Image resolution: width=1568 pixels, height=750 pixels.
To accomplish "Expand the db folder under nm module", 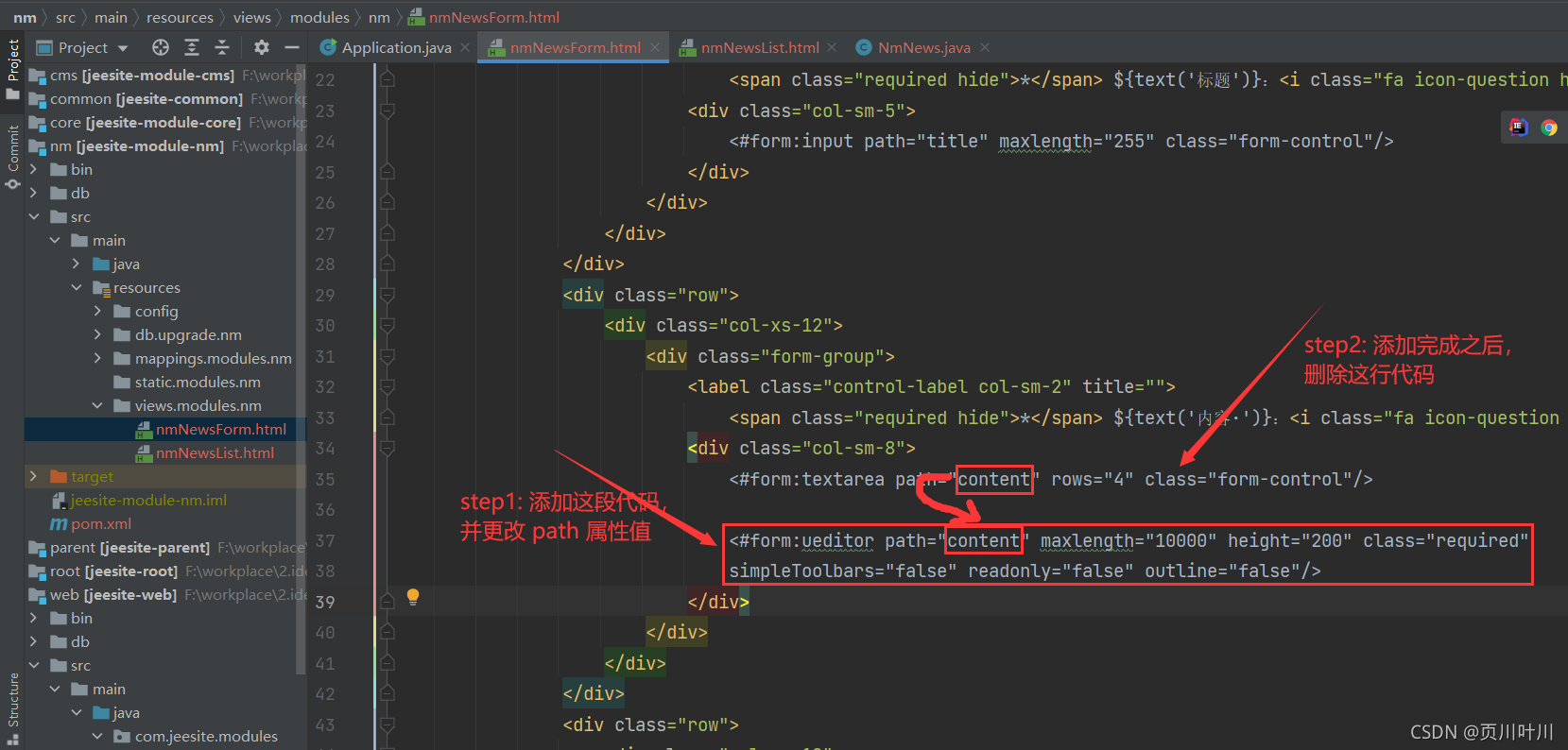I will 34,193.
